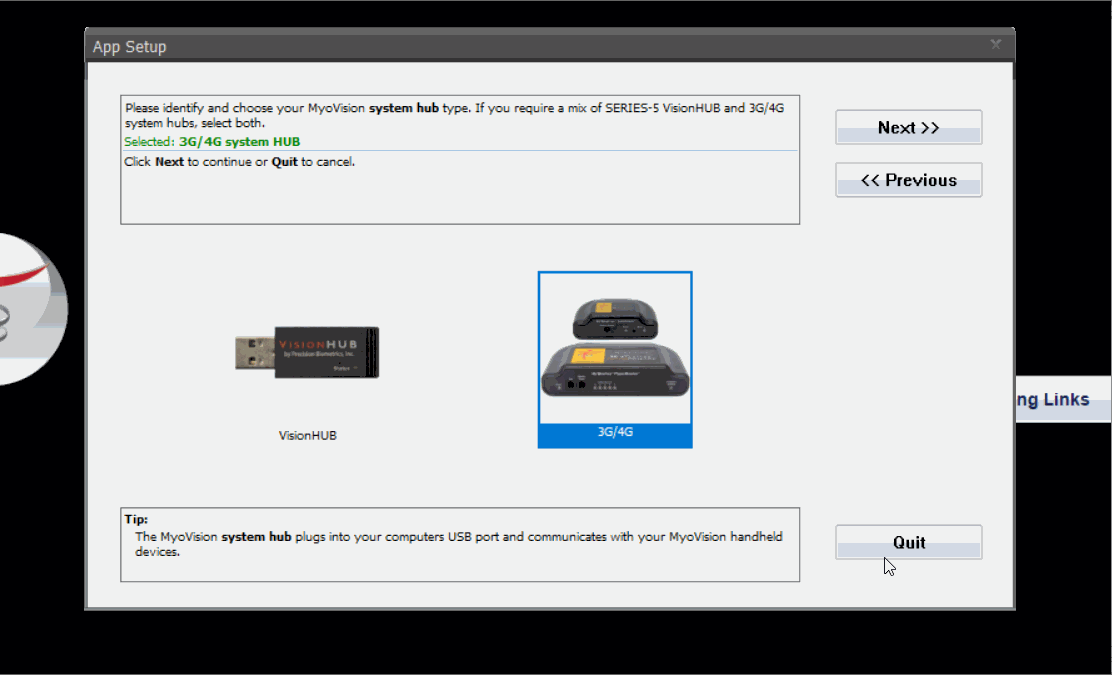Select the 3G/4G system hub image
Image resolution: width=1112 pixels, height=675 pixels.
tap(615, 347)
